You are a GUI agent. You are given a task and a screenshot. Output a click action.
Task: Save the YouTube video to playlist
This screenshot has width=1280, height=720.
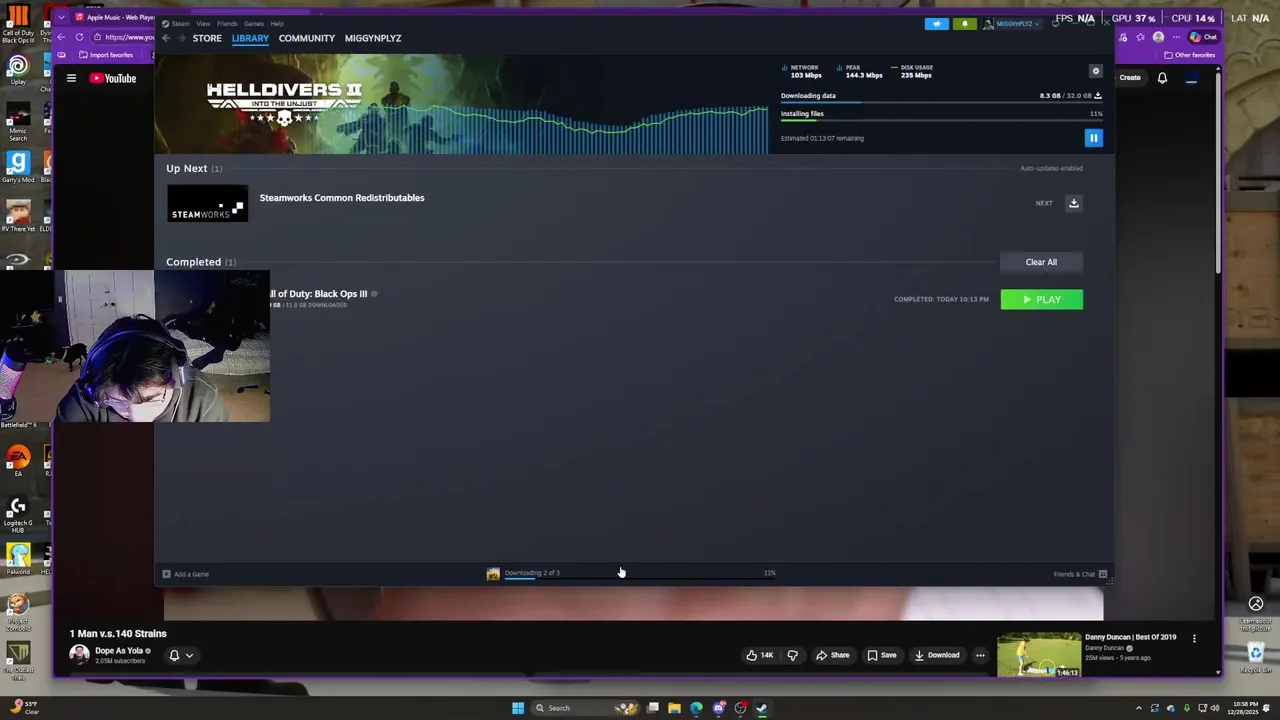pyautogui.click(x=882, y=655)
